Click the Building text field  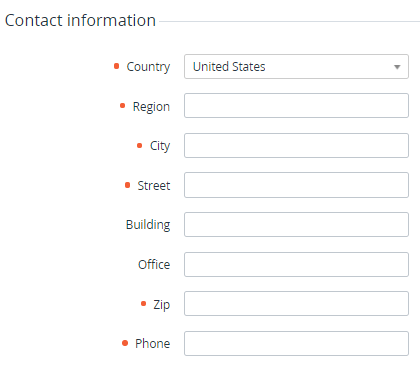[296, 225]
